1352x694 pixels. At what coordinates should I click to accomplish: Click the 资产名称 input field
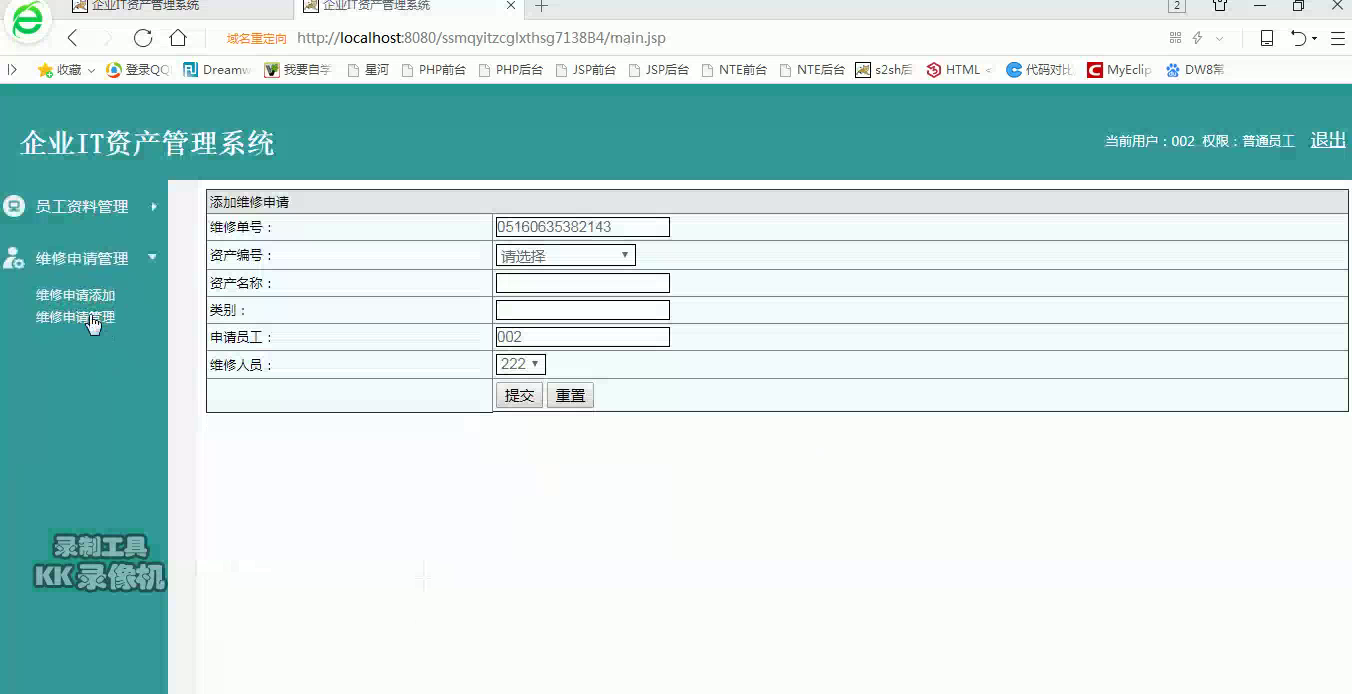[x=582, y=283]
